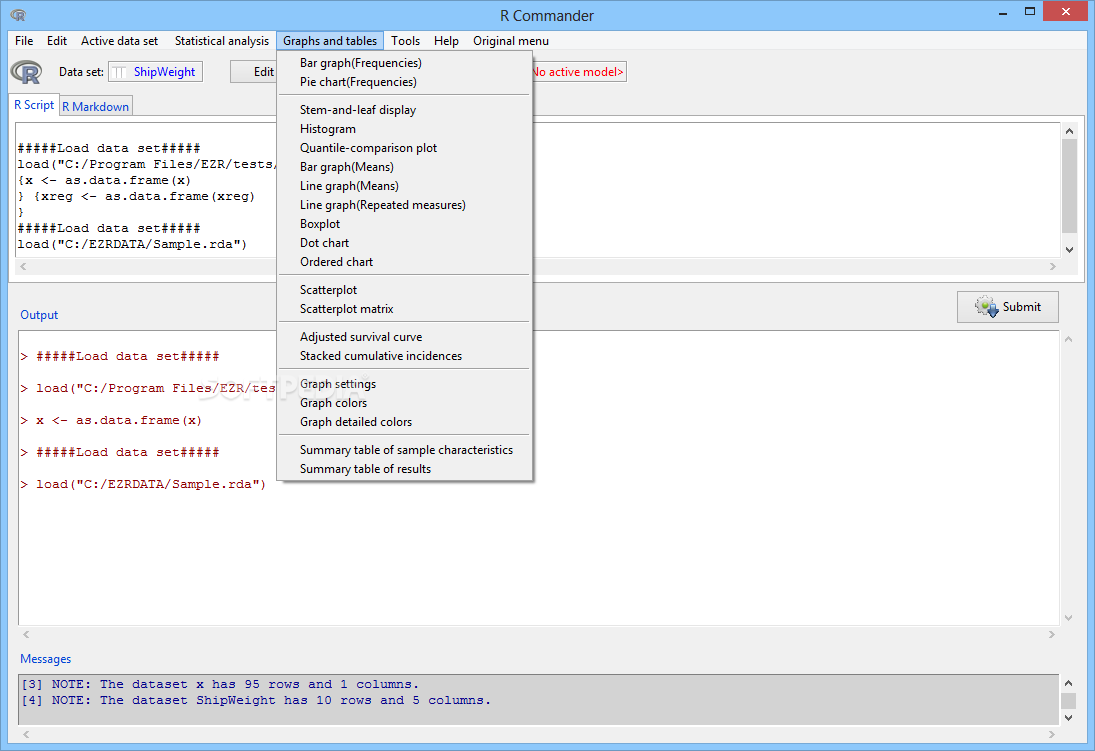Click script pane scroll right arrow
This screenshot has height=751, width=1095.
pyautogui.click(x=1052, y=266)
